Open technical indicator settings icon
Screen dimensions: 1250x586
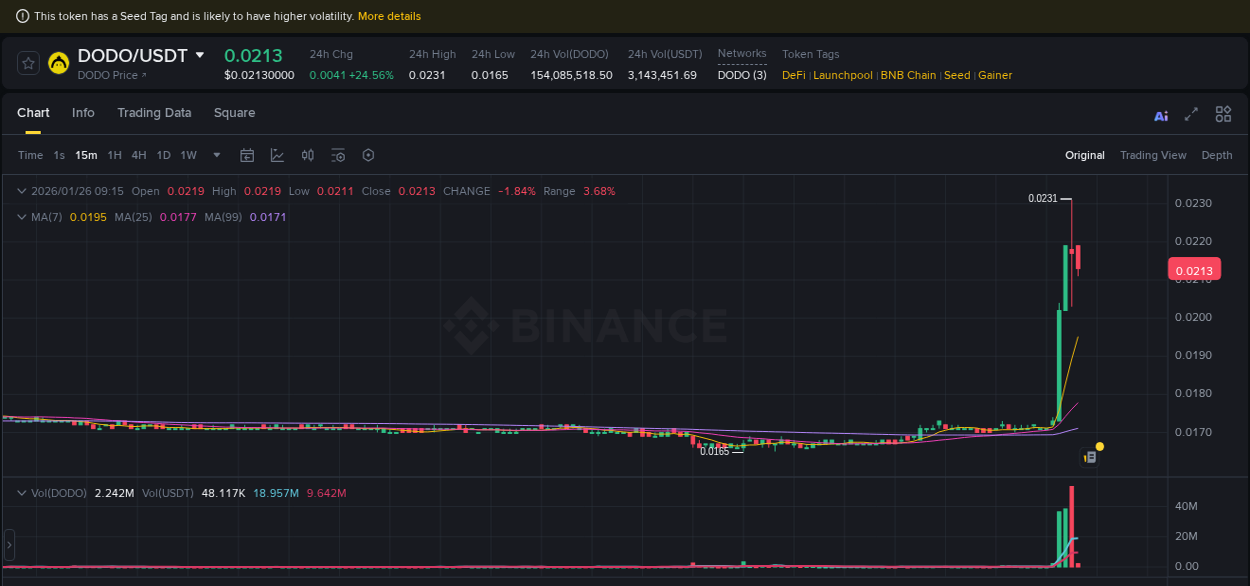tap(338, 155)
